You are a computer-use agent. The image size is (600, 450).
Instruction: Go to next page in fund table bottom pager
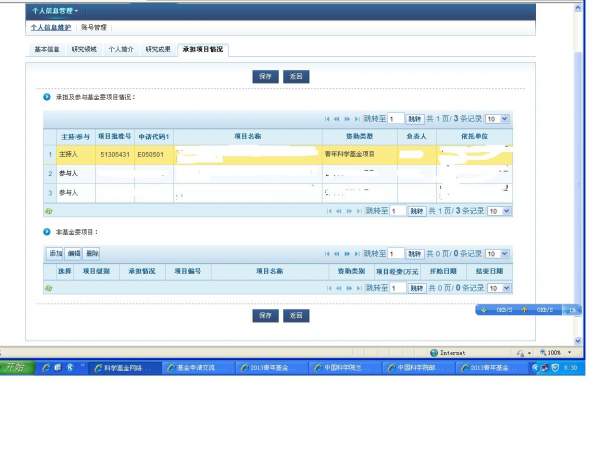[349, 211]
